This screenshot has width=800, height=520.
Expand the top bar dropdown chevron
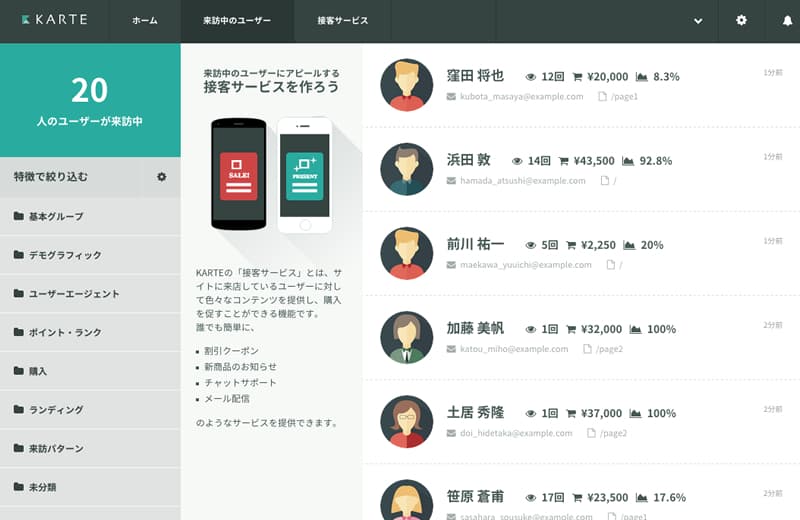(698, 21)
